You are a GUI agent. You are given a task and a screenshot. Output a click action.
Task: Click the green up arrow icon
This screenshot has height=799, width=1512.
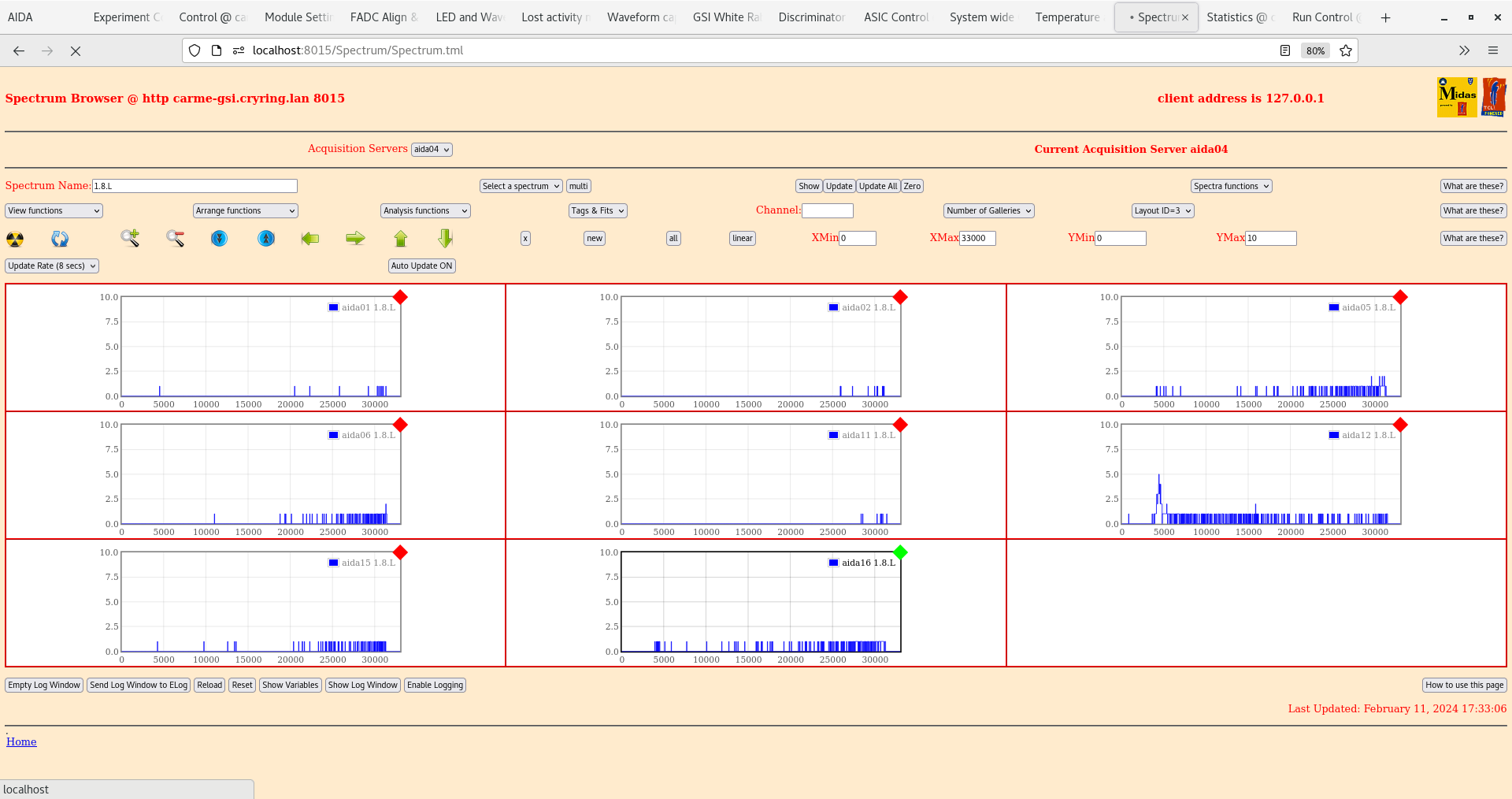[x=401, y=238]
